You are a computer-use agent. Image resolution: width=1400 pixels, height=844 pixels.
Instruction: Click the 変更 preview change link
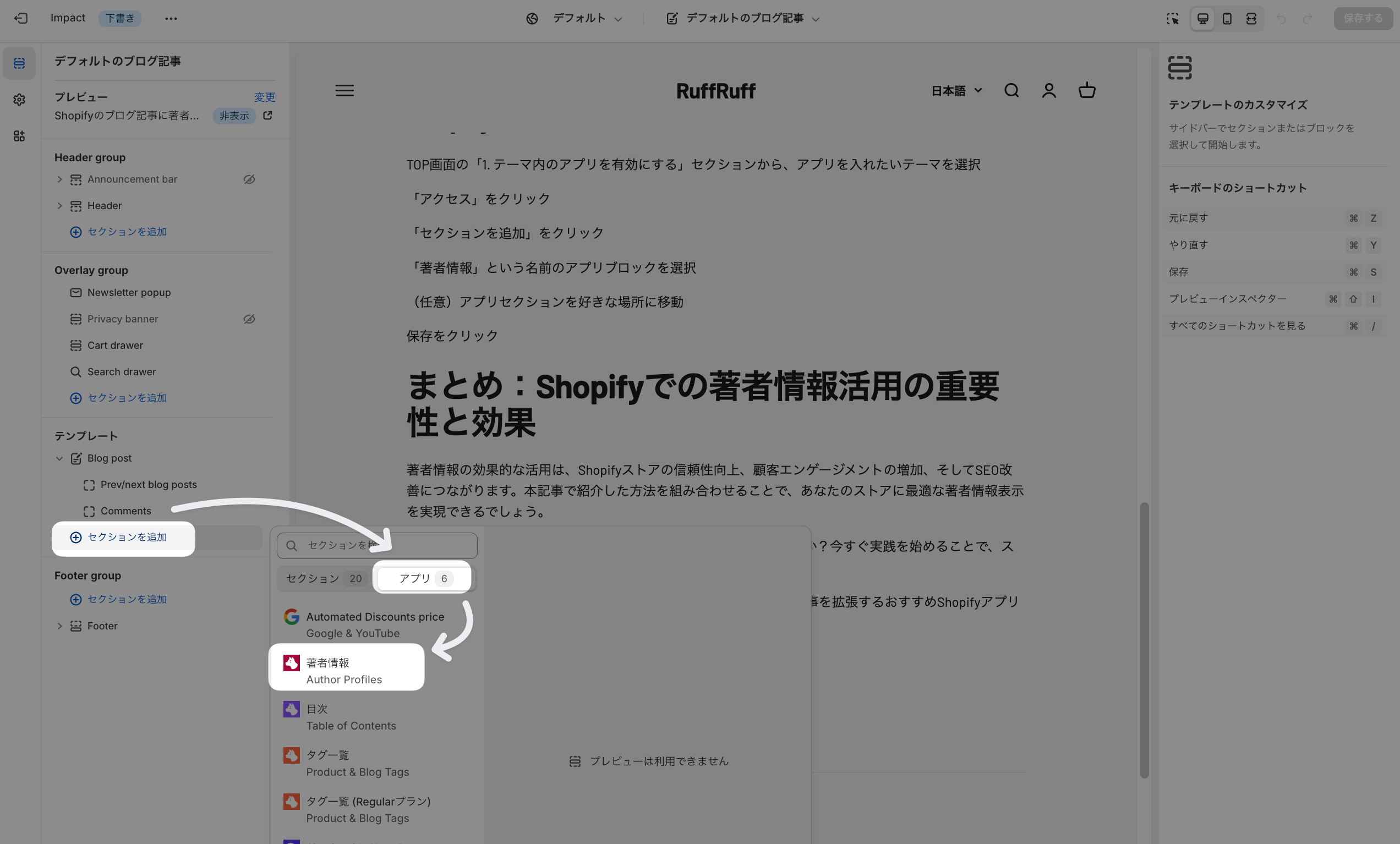[265, 97]
